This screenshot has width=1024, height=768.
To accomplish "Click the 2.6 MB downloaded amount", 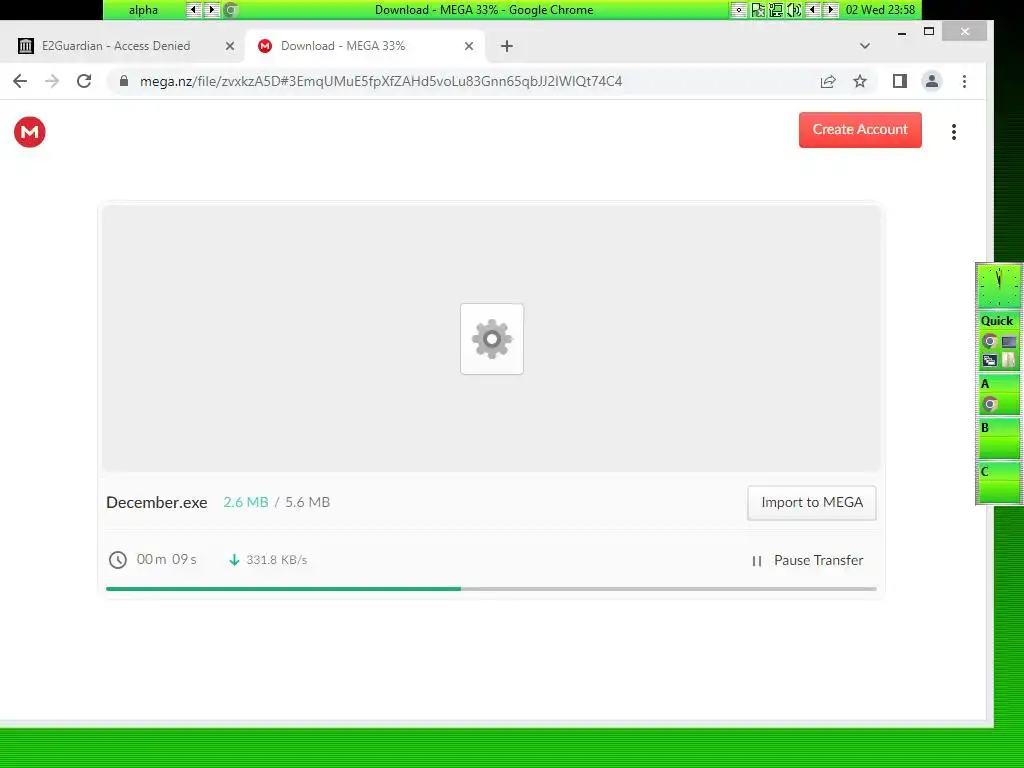I will [246, 502].
